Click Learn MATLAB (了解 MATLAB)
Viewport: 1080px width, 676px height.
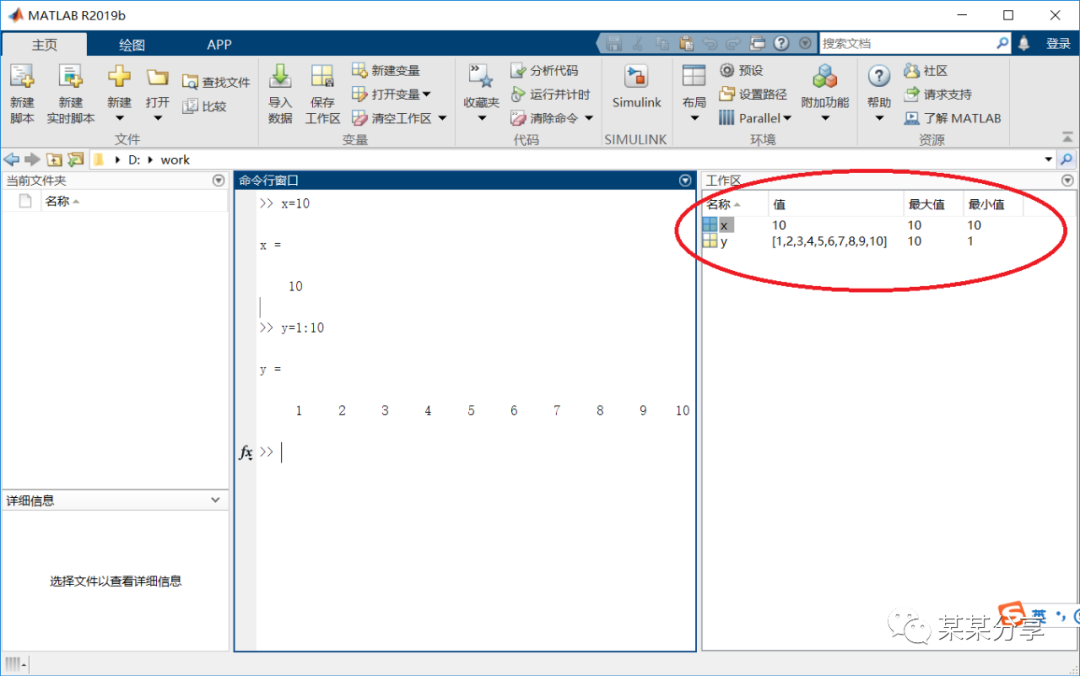pos(952,119)
